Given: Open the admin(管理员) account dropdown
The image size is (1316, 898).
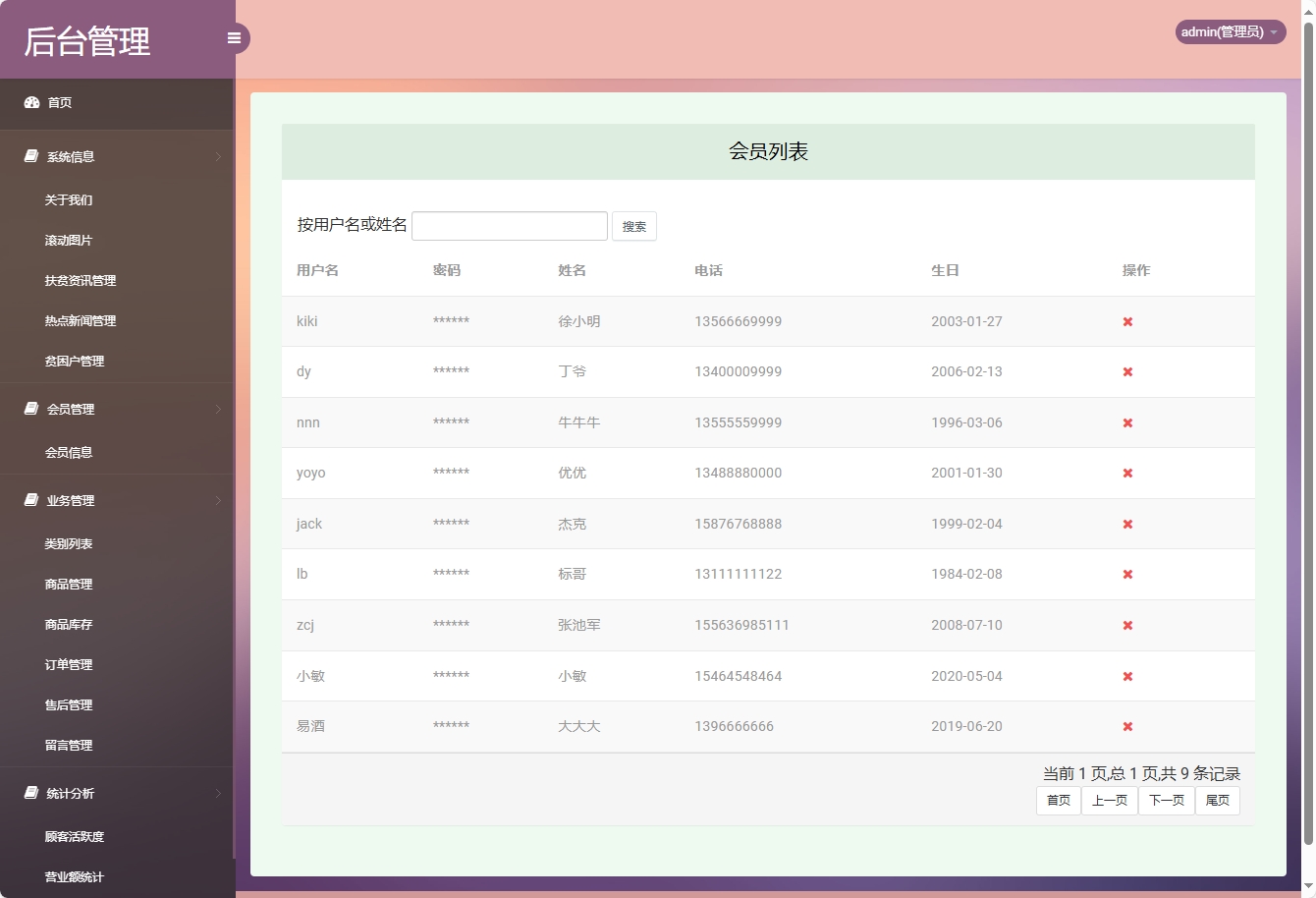Looking at the screenshot, I should 1230,31.
